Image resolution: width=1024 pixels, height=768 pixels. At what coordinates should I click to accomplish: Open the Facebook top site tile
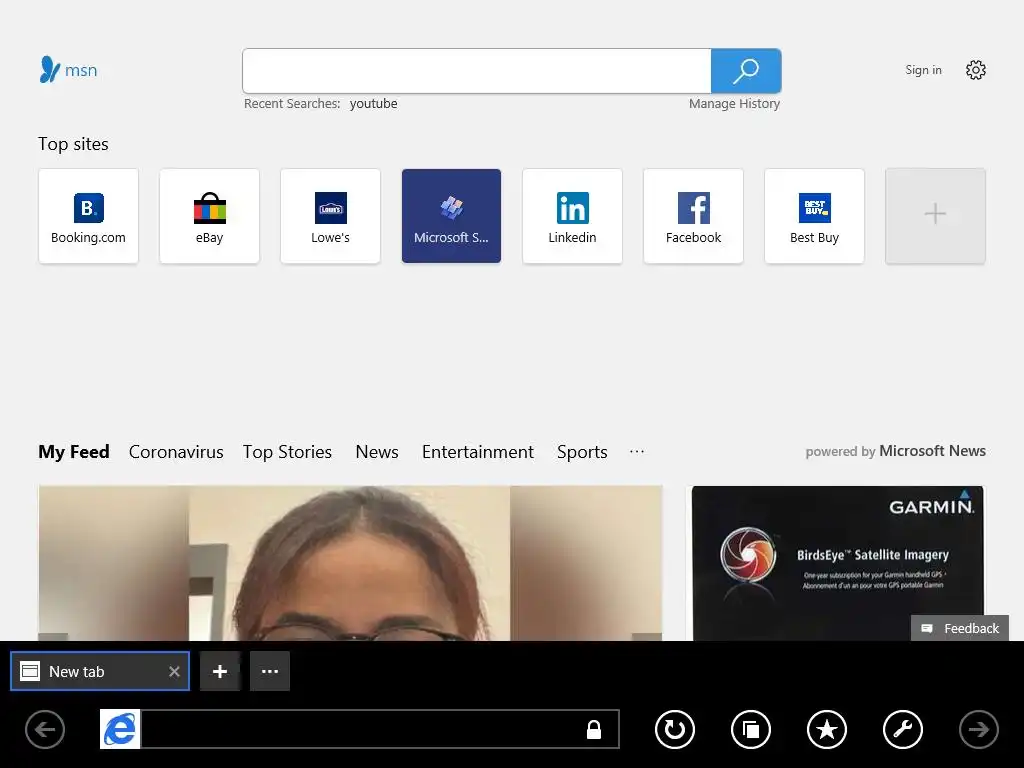tap(694, 216)
